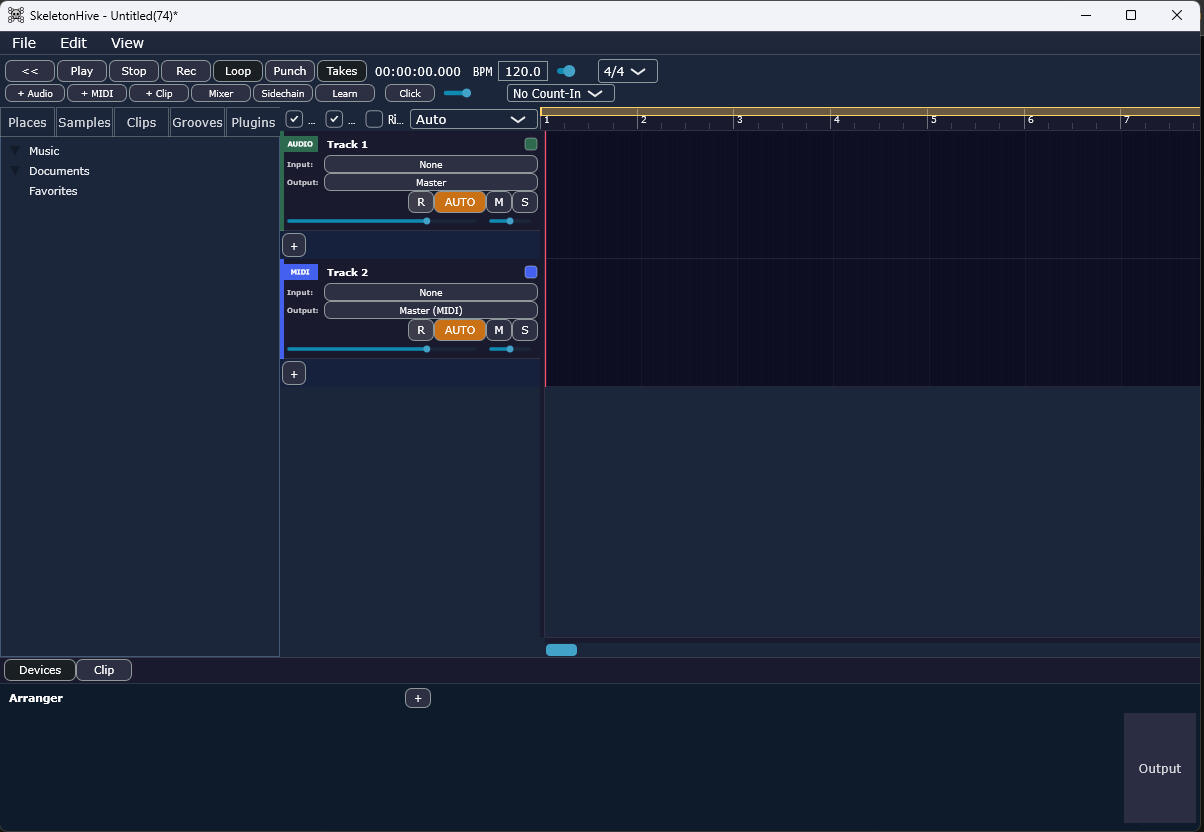Open Track 2 Input dropdown
Image resolution: width=1204 pixels, height=832 pixels.
(x=431, y=292)
